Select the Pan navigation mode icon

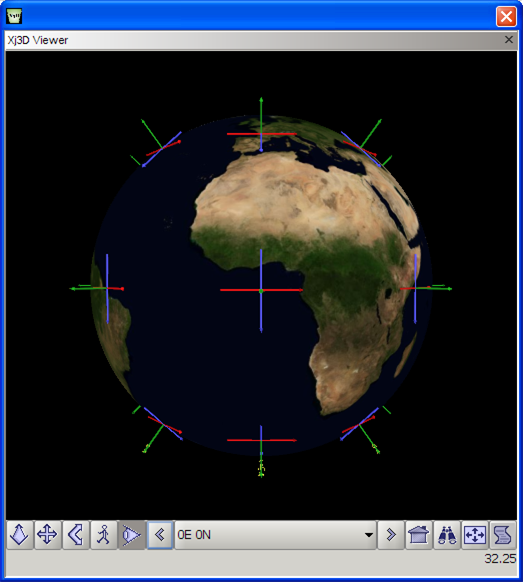[47, 535]
